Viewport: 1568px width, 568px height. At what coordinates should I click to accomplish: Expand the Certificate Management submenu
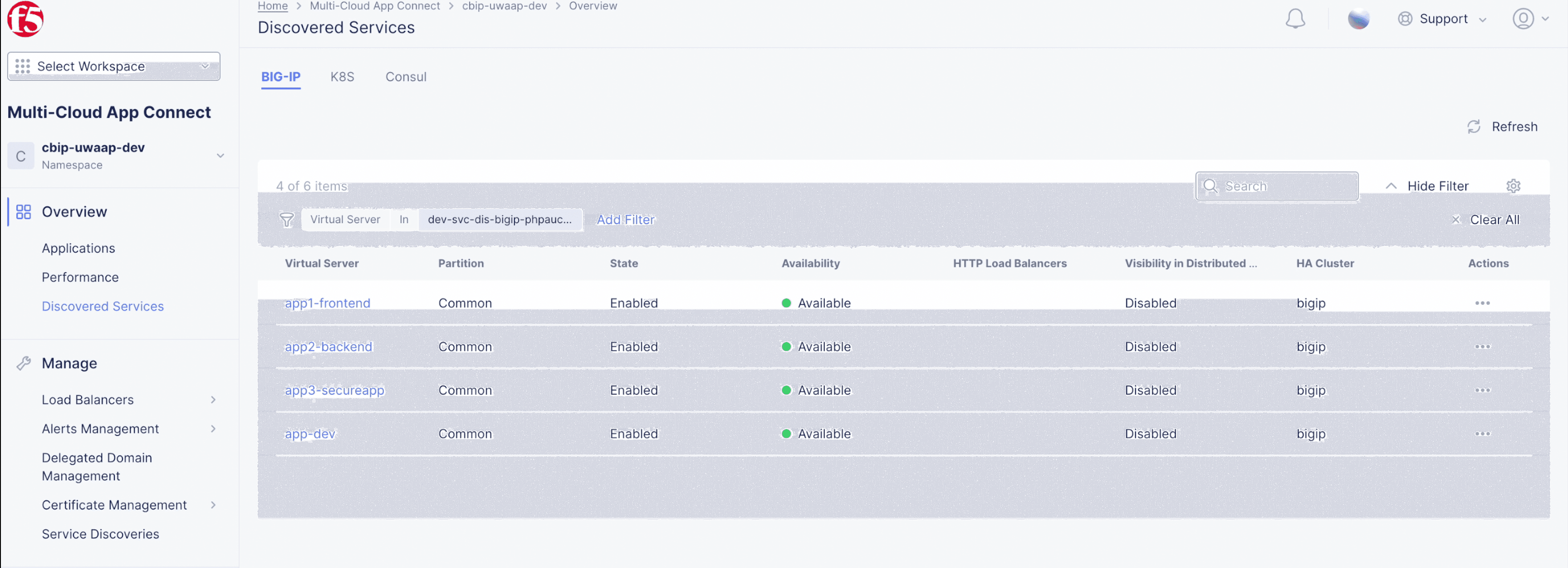pos(213,505)
